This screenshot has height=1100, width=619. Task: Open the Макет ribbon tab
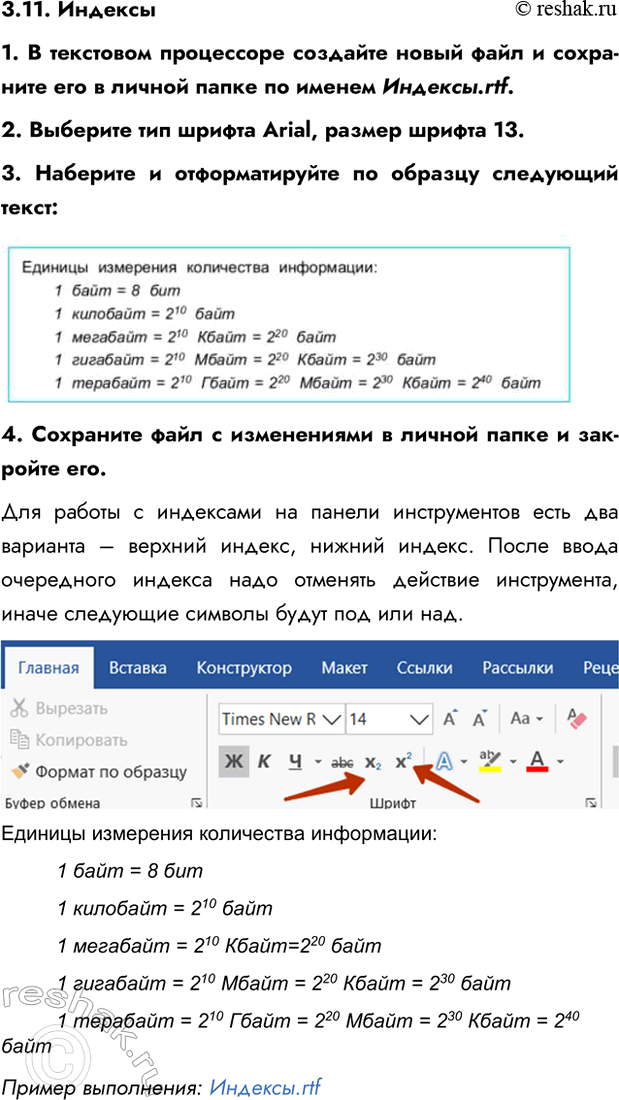[x=344, y=667]
